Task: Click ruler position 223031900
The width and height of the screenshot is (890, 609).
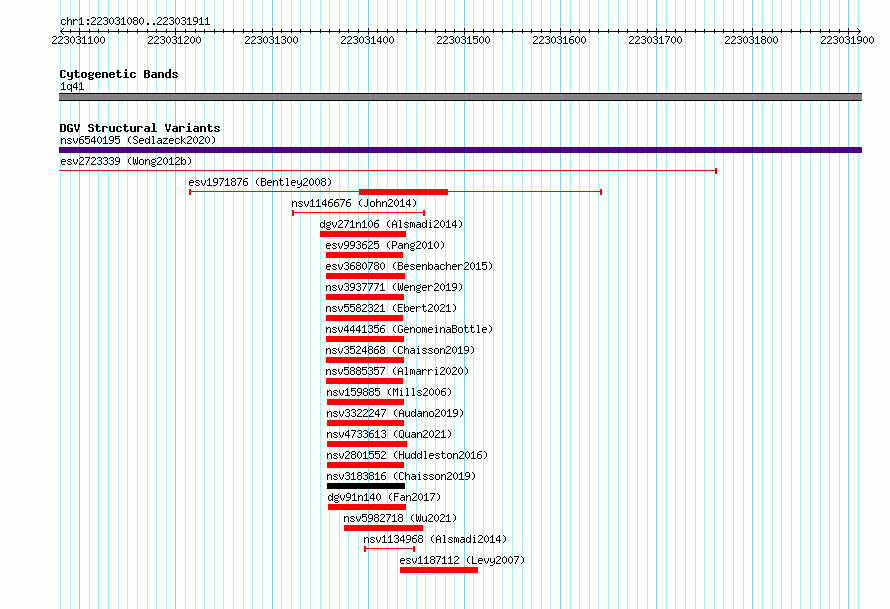Action: pos(847,40)
